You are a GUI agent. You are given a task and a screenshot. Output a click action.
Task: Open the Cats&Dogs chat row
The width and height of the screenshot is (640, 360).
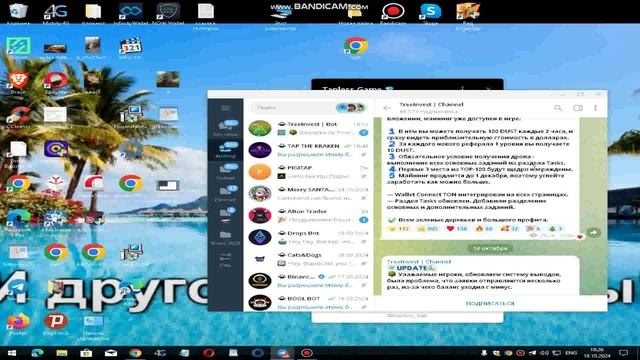click(309, 259)
